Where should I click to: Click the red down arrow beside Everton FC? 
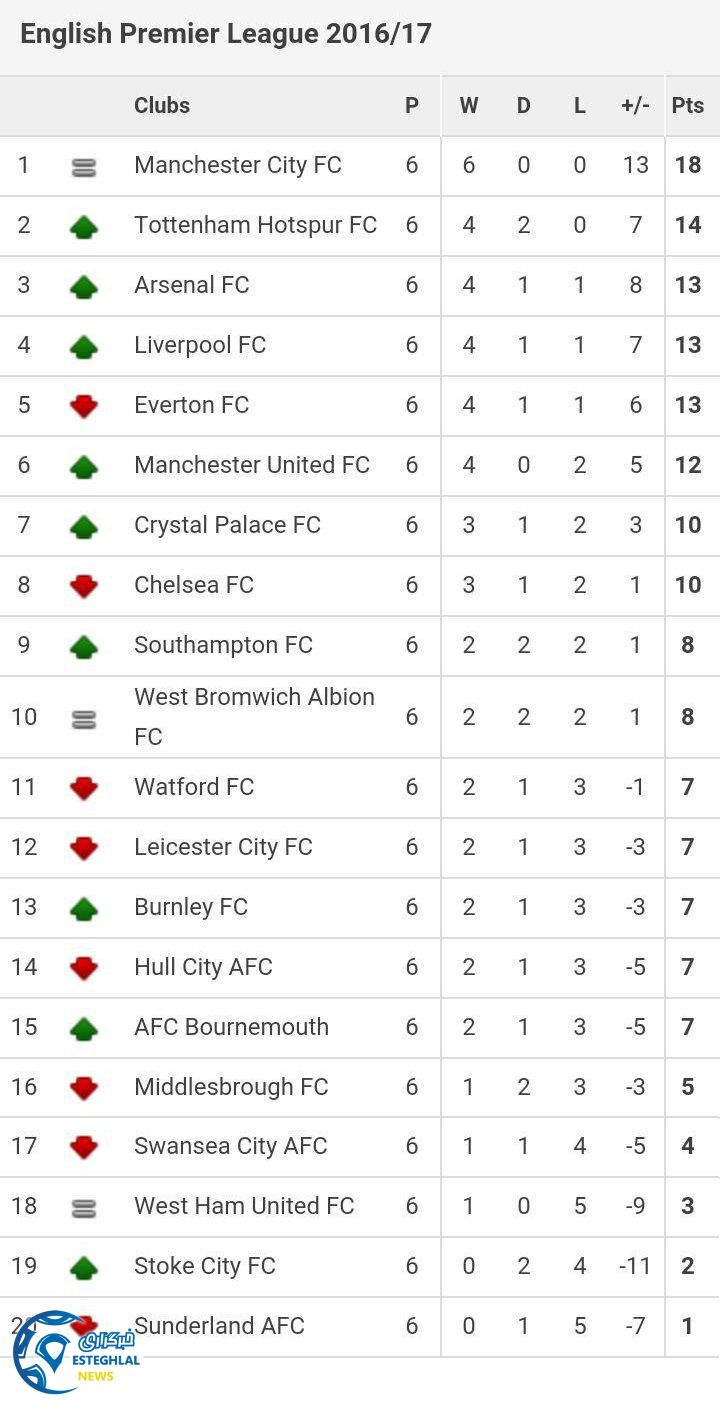pyautogui.click(x=84, y=406)
